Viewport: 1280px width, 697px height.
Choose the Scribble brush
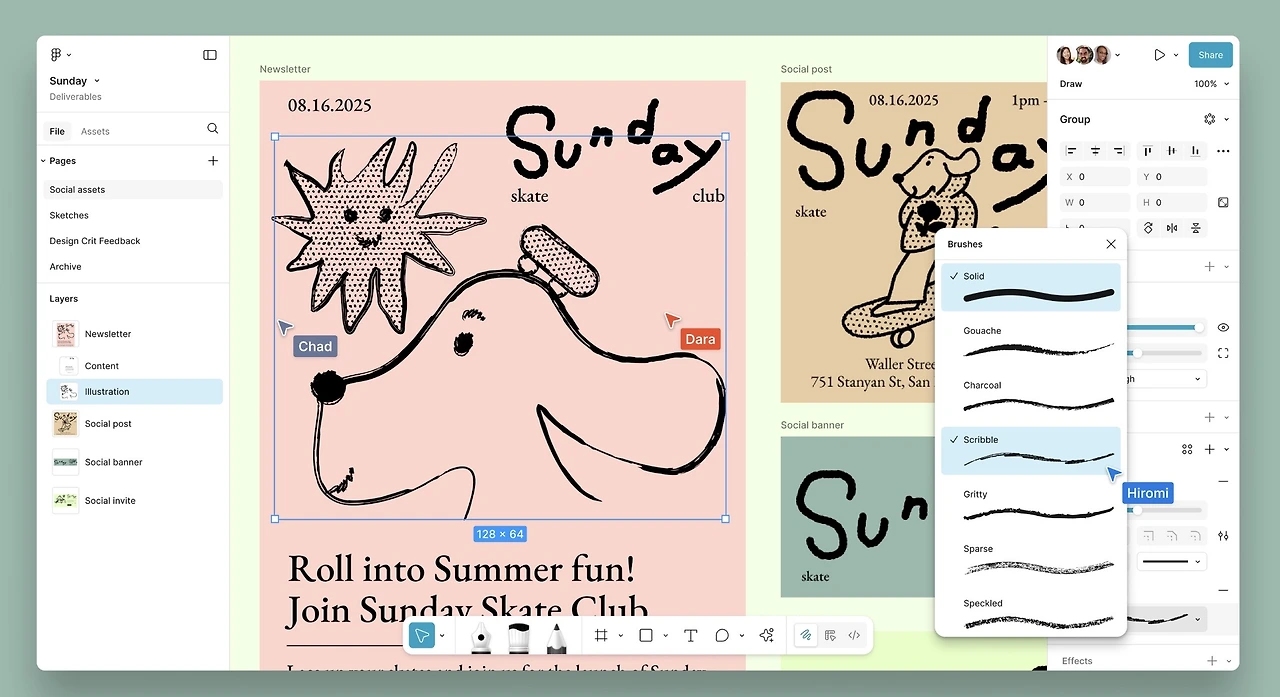pos(1031,450)
